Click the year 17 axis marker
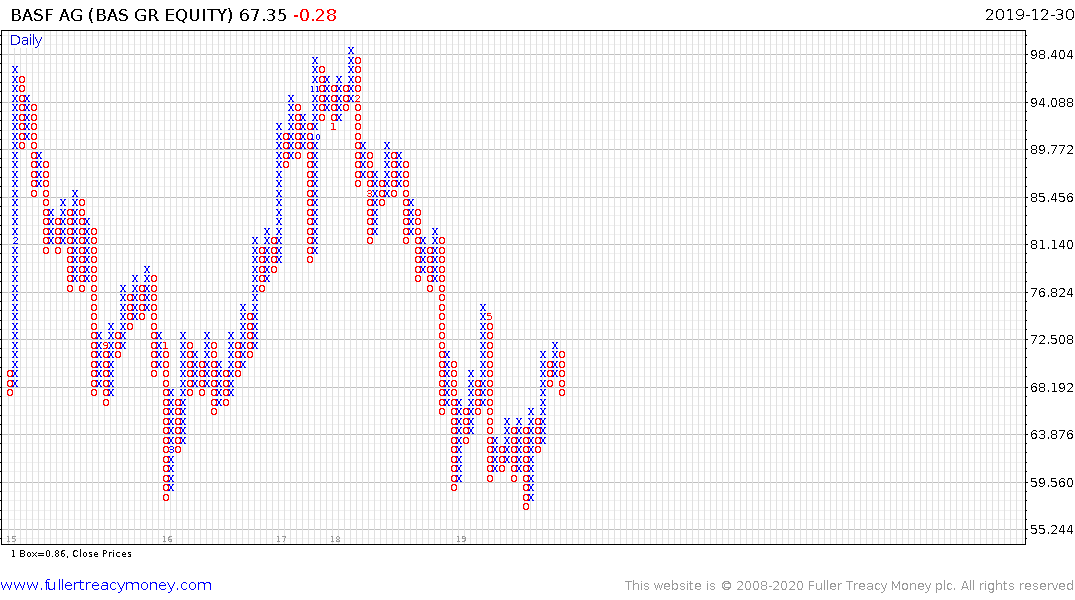Image resolution: width=1075 pixels, height=600 pixels. pos(281,539)
